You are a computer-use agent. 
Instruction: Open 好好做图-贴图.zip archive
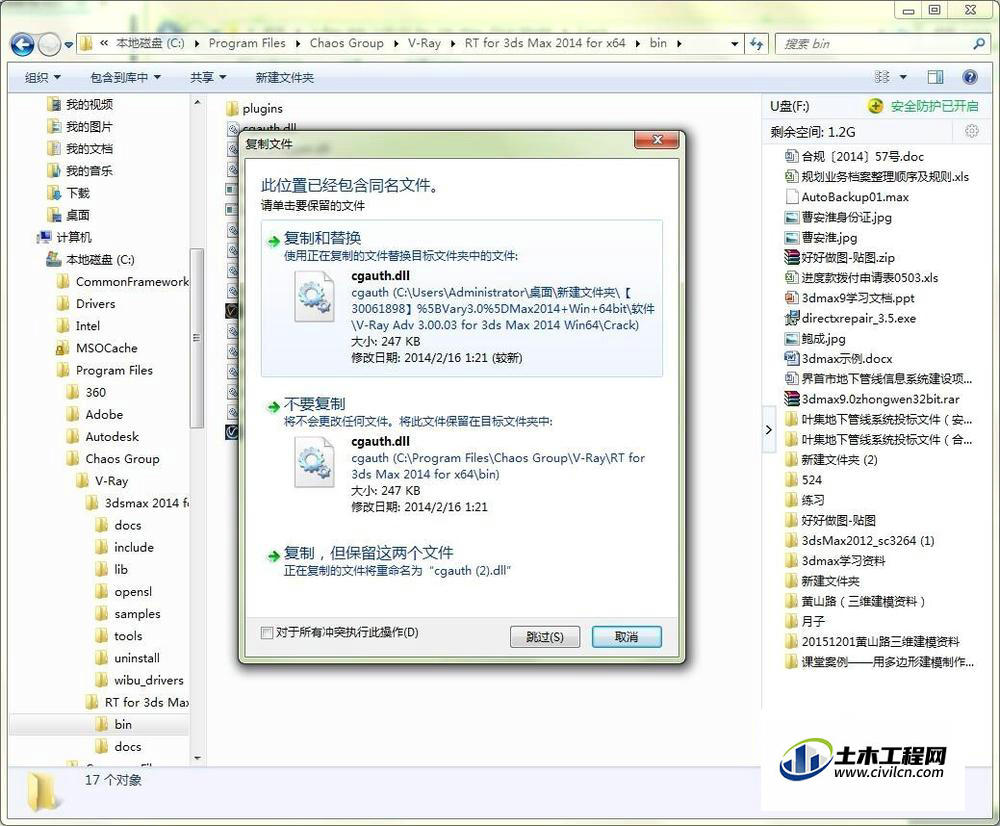point(848,258)
